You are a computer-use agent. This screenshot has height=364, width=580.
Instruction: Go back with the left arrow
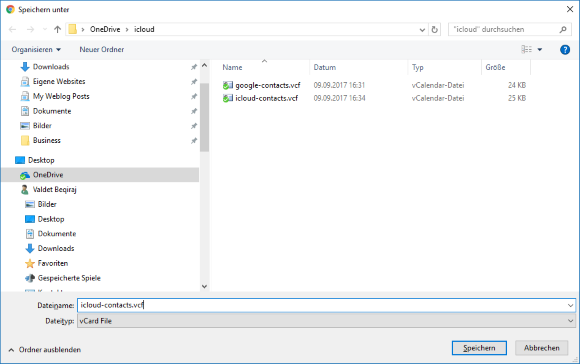coord(12,29)
